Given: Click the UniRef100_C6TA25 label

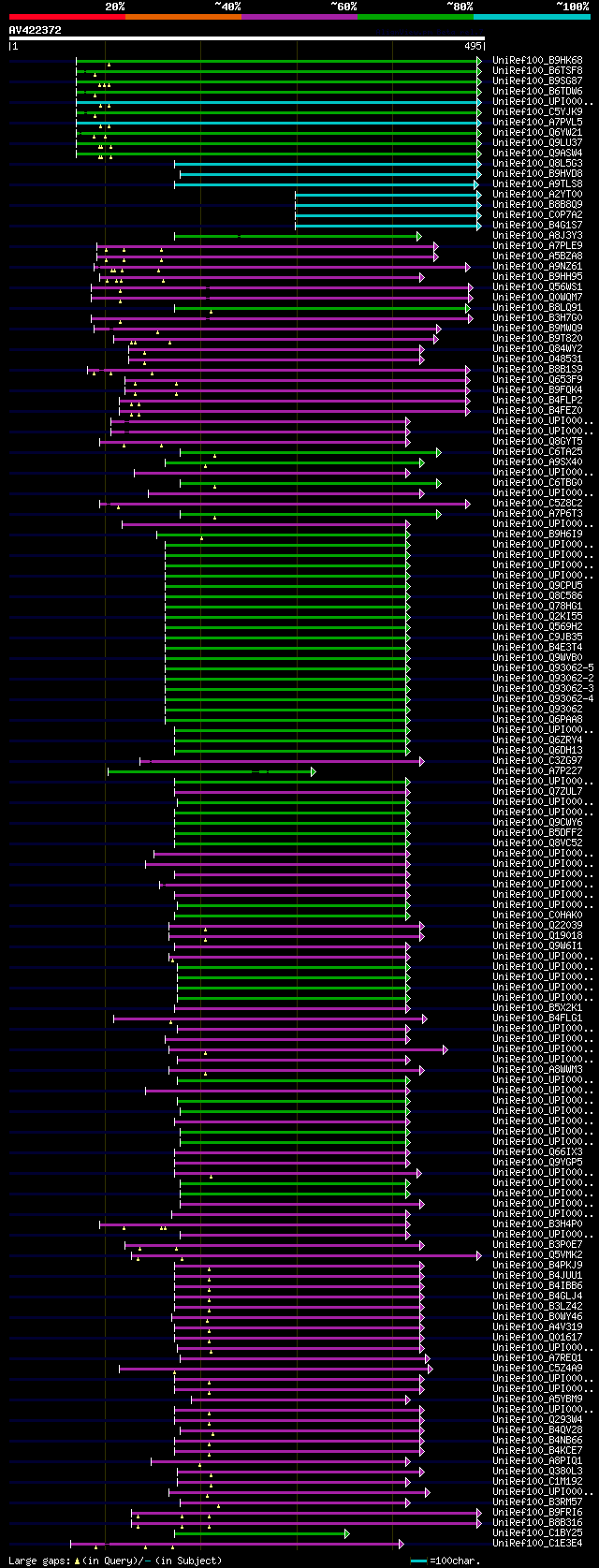Looking at the screenshot, I should (537, 452).
